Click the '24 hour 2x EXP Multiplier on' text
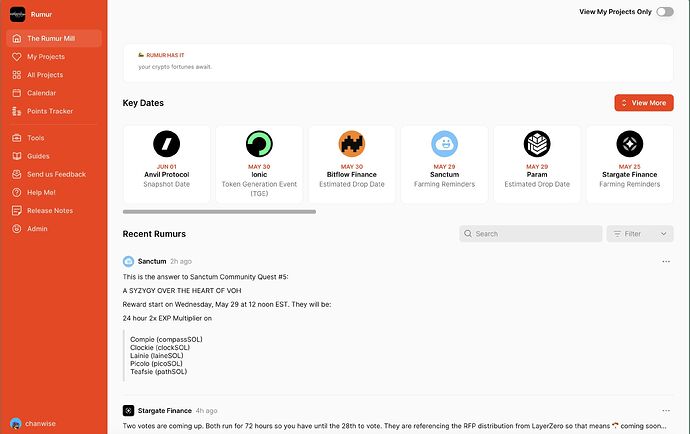This screenshot has width=690, height=434. tap(167, 318)
